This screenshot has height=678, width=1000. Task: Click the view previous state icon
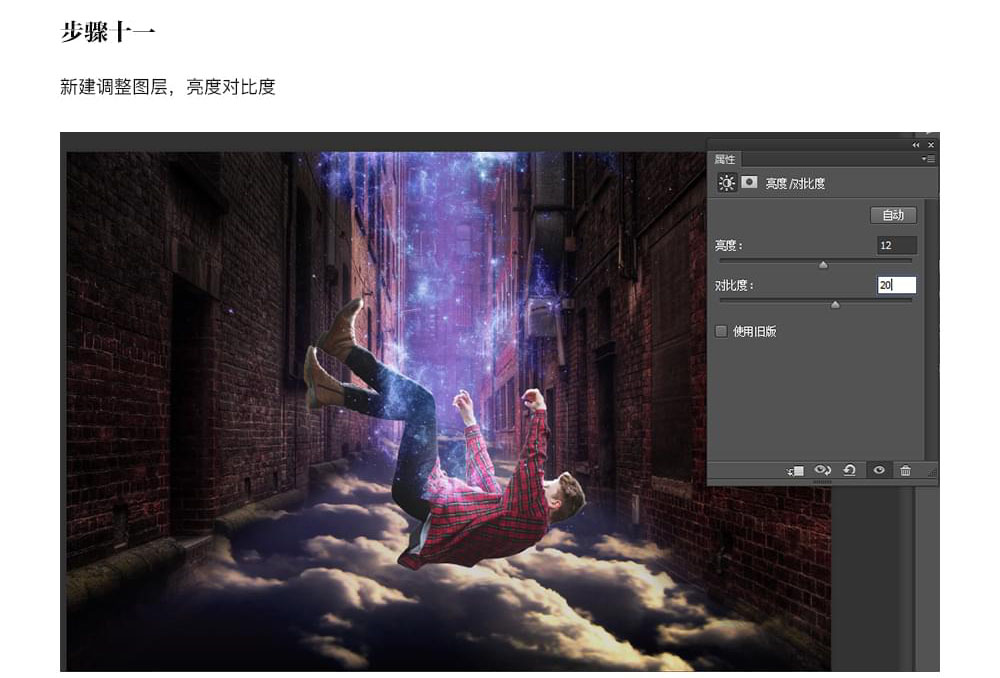click(x=823, y=470)
